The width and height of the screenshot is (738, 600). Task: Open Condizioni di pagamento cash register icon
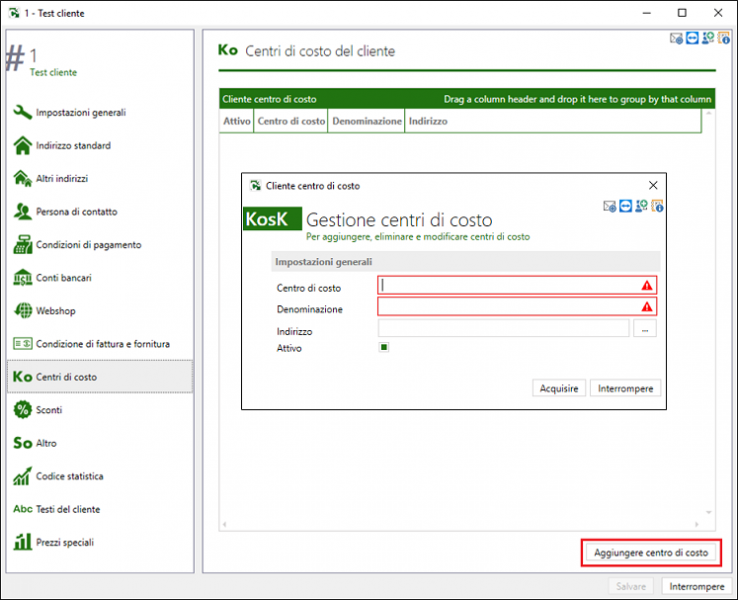point(23,244)
